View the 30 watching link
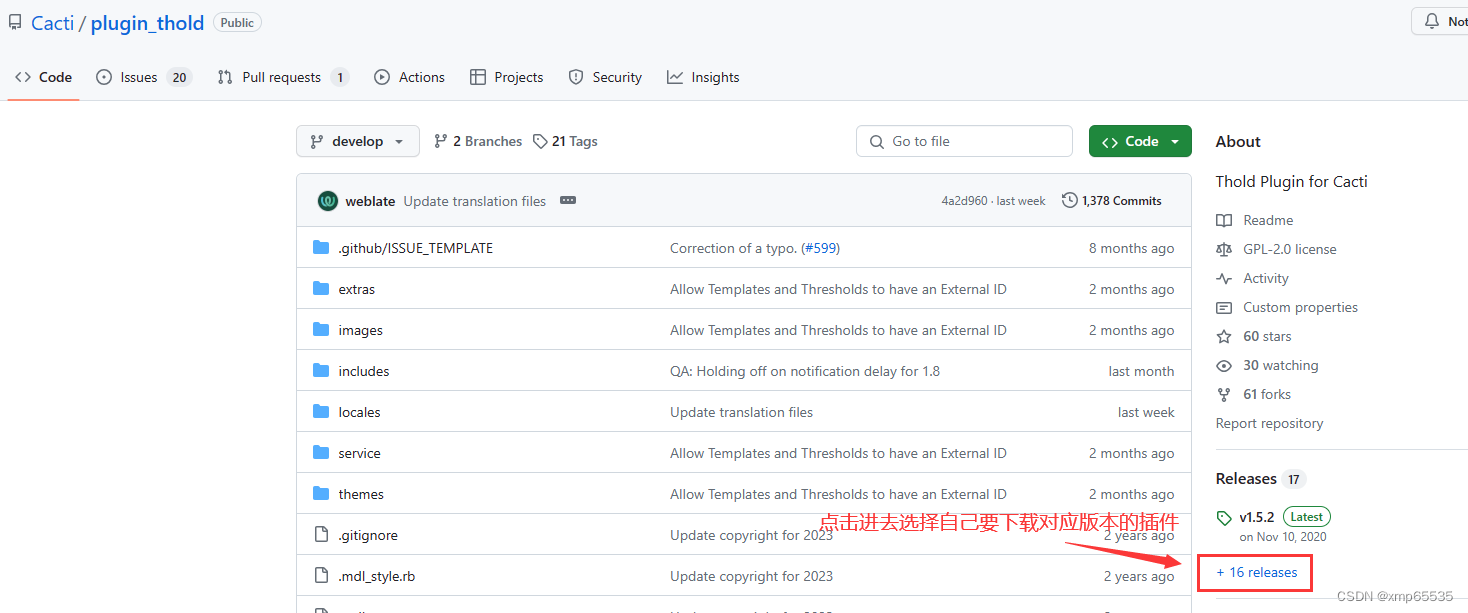This screenshot has width=1468, height=613. (1281, 365)
